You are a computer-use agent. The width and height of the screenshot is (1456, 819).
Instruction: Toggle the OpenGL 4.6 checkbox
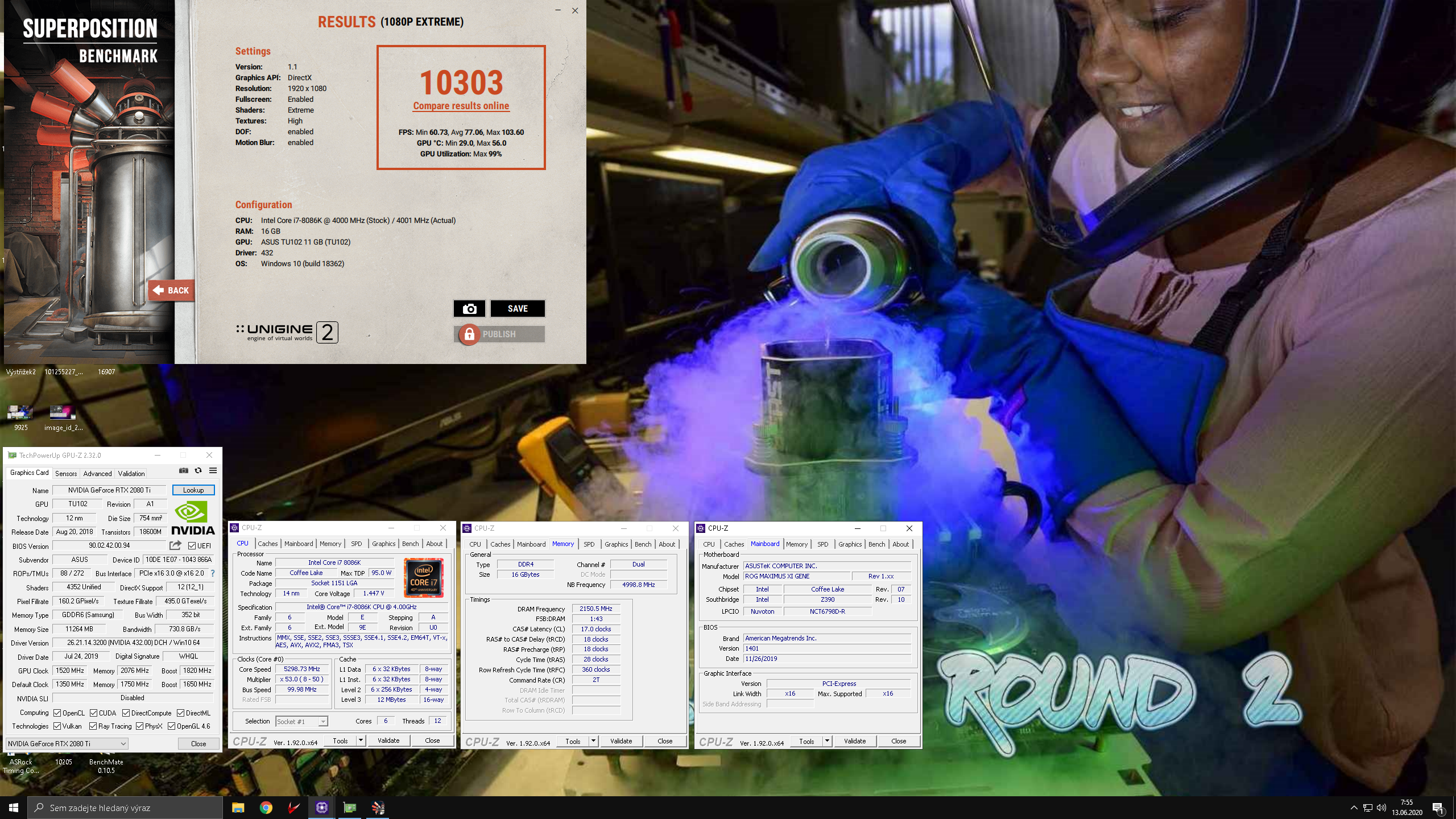tap(172, 726)
